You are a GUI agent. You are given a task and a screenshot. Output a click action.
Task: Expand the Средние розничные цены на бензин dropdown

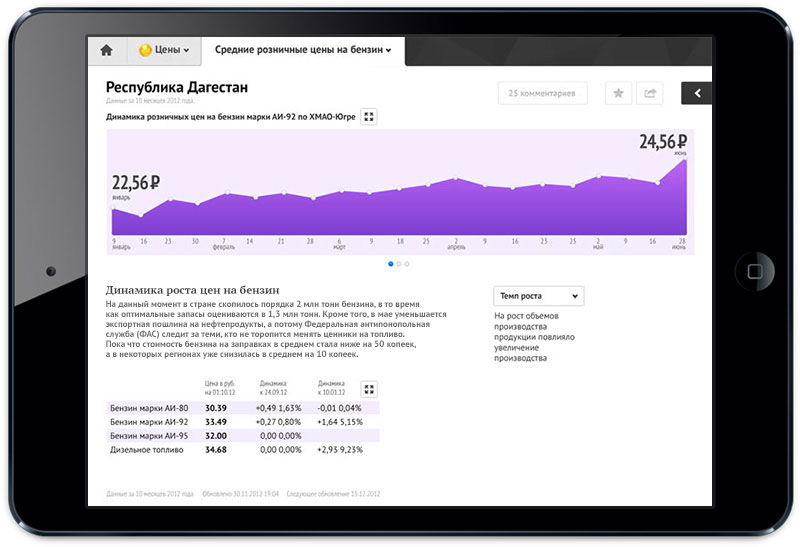pos(303,50)
